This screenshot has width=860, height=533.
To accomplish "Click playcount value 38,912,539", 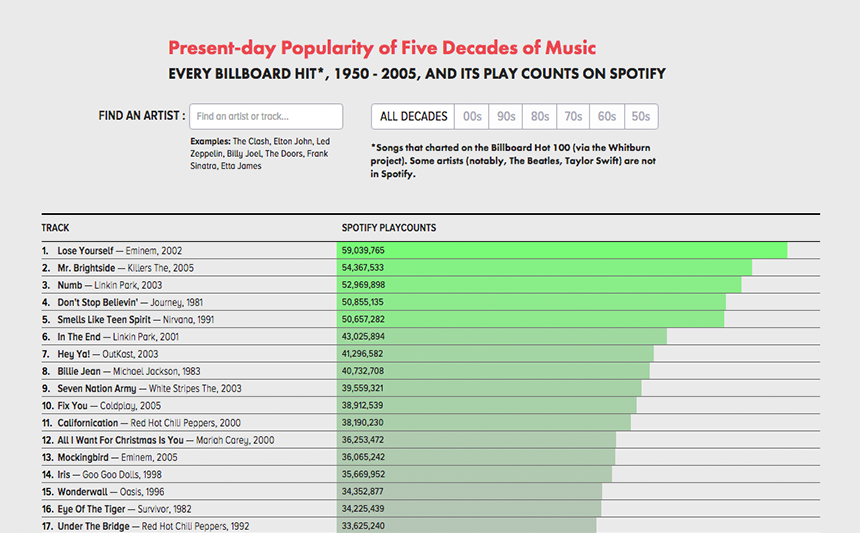I will (x=363, y=405).
